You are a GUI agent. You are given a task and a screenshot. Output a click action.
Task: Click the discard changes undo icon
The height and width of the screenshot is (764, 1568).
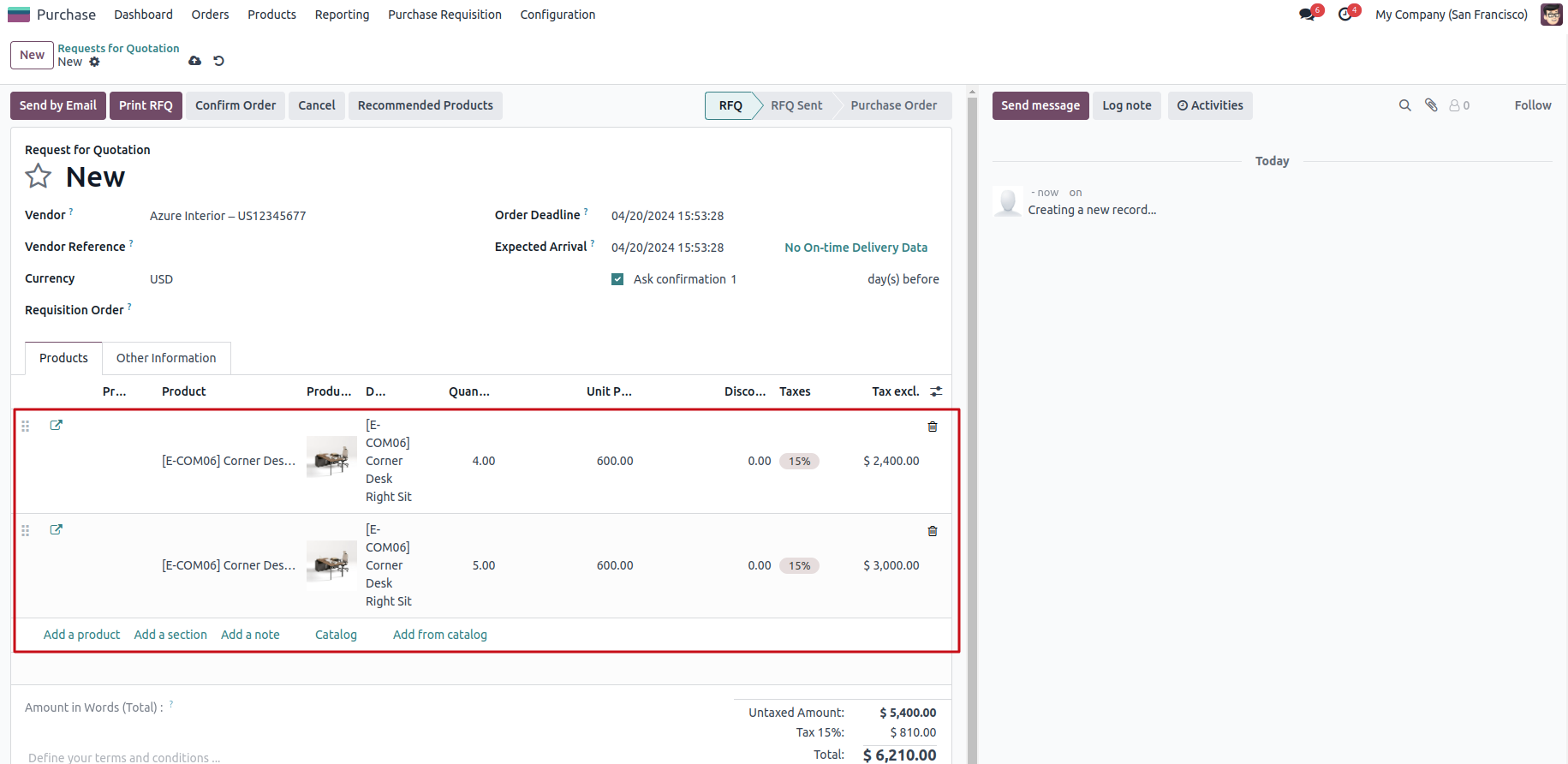(x=218, y=61)
